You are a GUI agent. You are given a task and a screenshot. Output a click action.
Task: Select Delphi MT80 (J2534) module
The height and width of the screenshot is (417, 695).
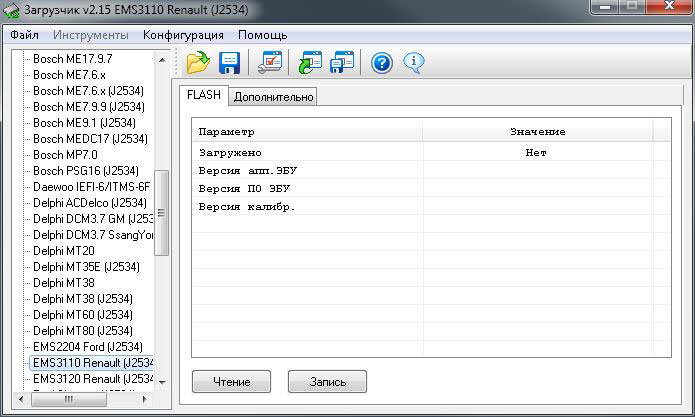tap(82, 331)
